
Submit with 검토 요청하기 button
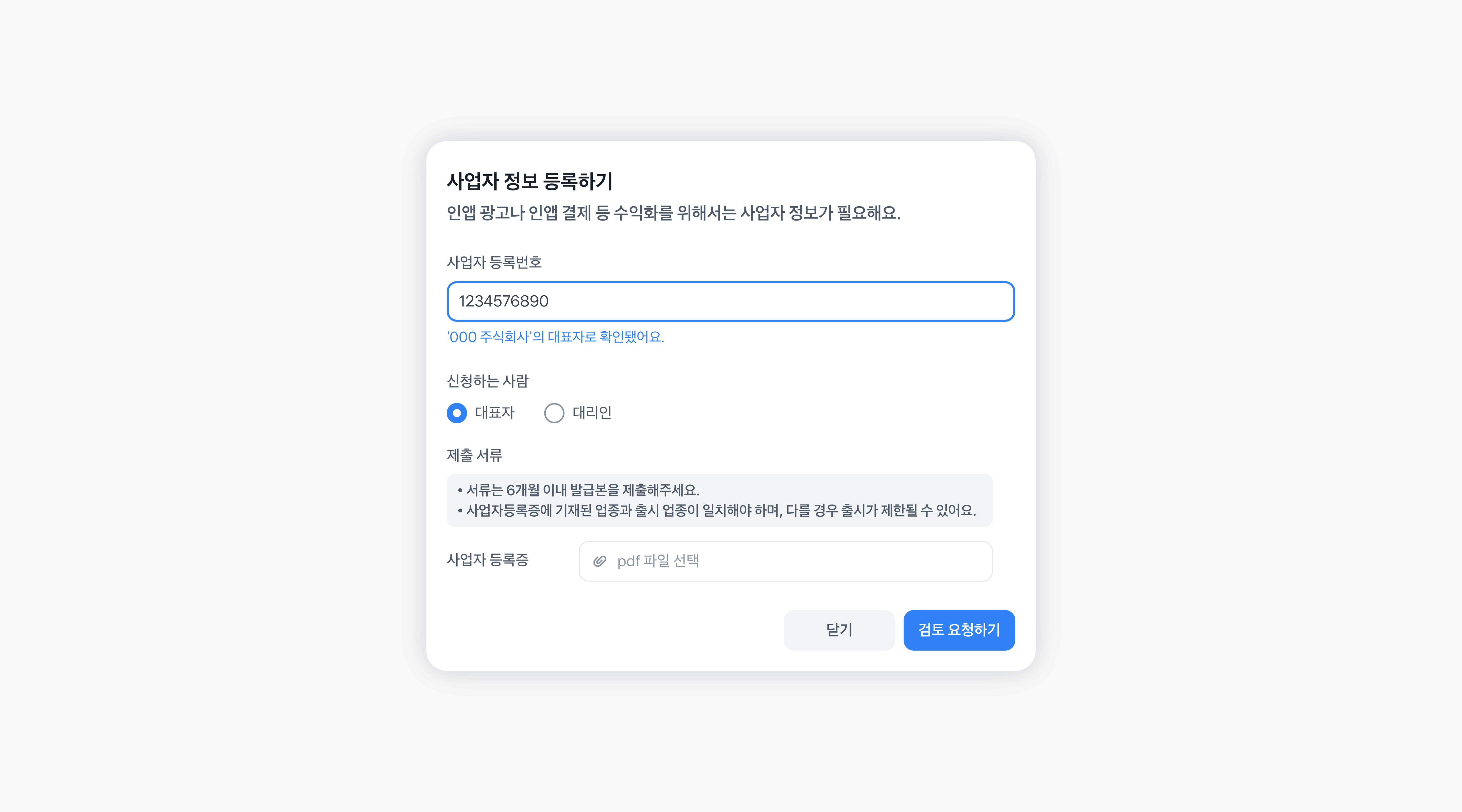959,630
